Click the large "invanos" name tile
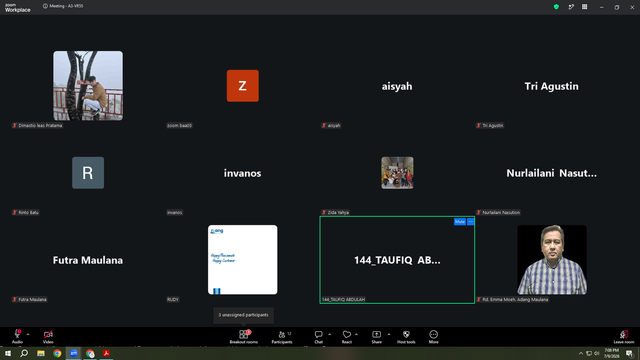 click(x=242, y=173)
